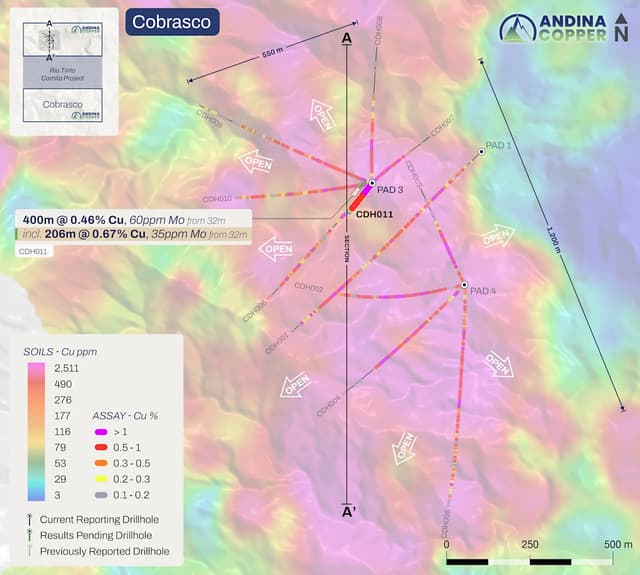This screenshot has height=575, width=640.
Task: Click the incl. 206m @ 0.67% Cu line
Action: pos(133,234)
